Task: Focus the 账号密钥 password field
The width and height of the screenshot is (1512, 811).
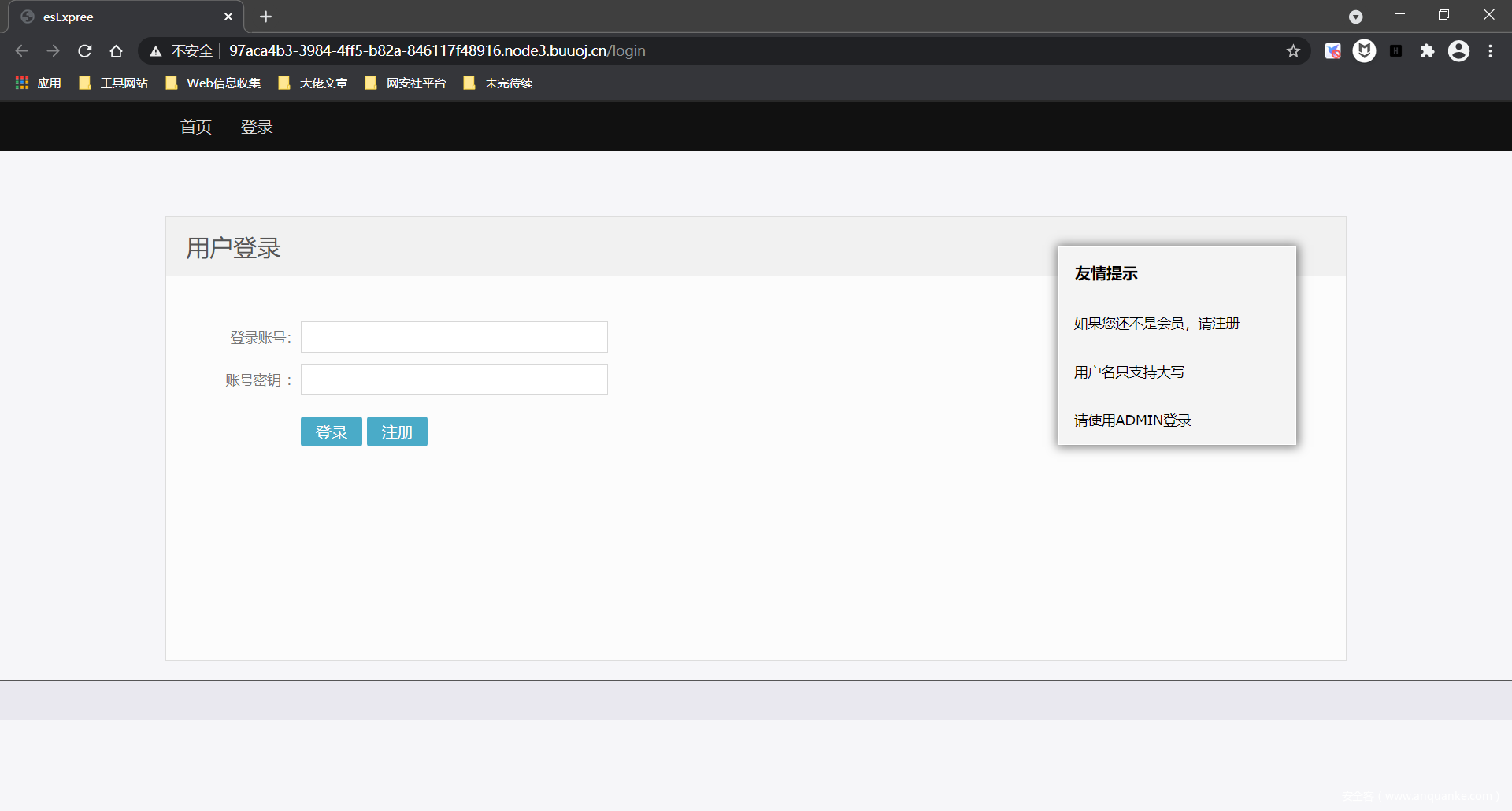Action: [454, 380]
